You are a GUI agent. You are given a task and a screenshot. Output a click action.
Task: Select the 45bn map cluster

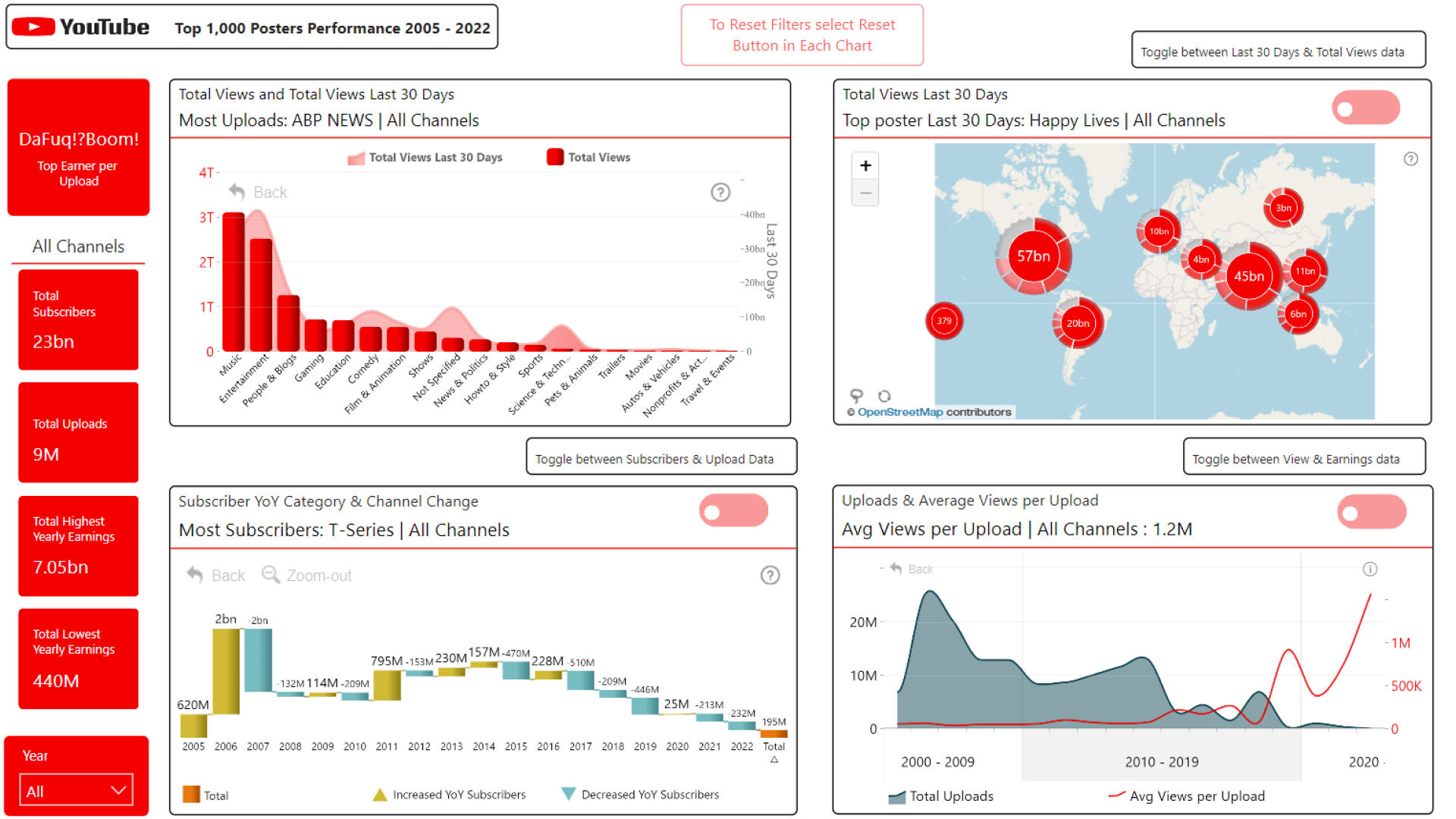click(x=1249, y=276)
